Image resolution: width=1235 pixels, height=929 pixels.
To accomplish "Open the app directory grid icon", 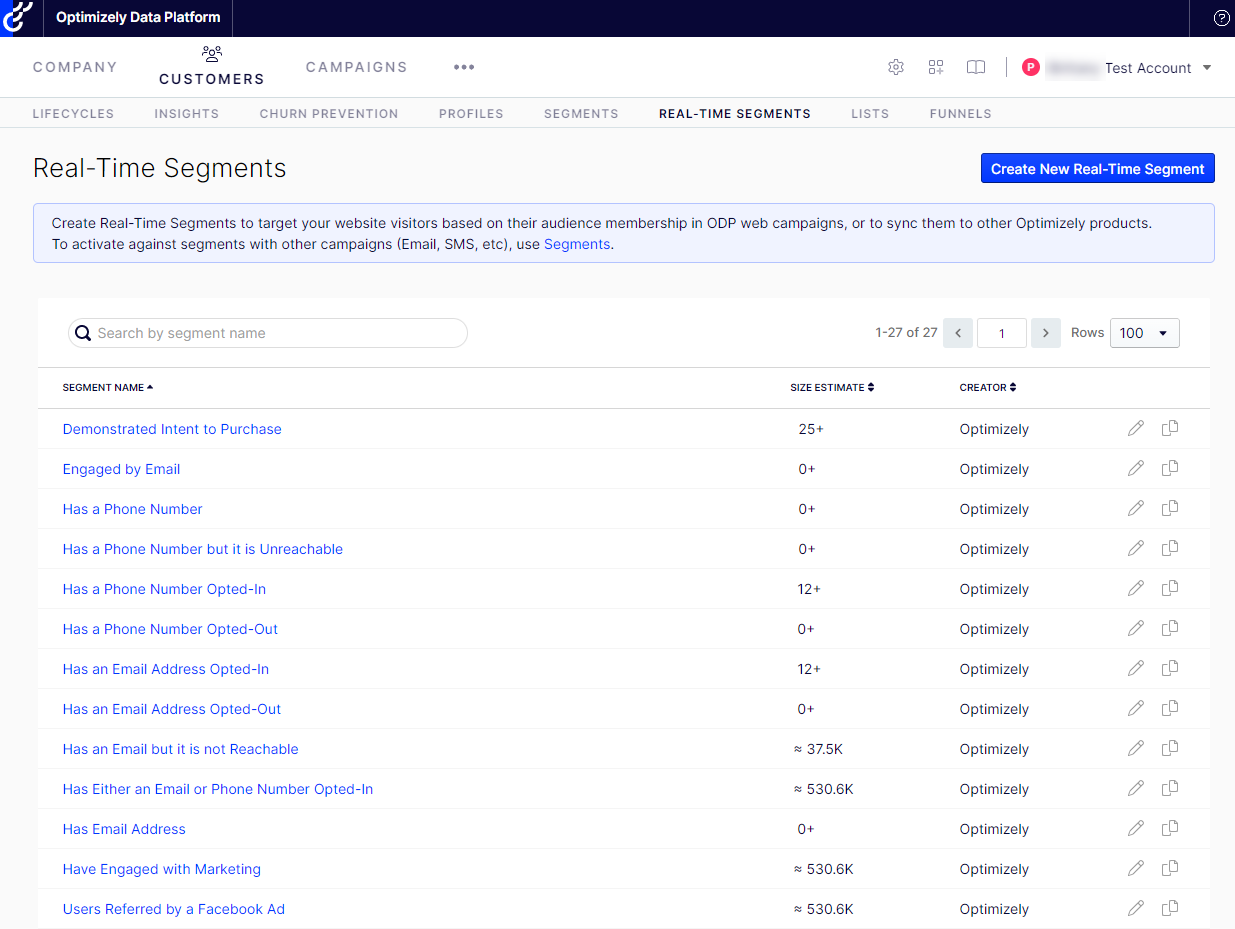I will coord(936,67).
